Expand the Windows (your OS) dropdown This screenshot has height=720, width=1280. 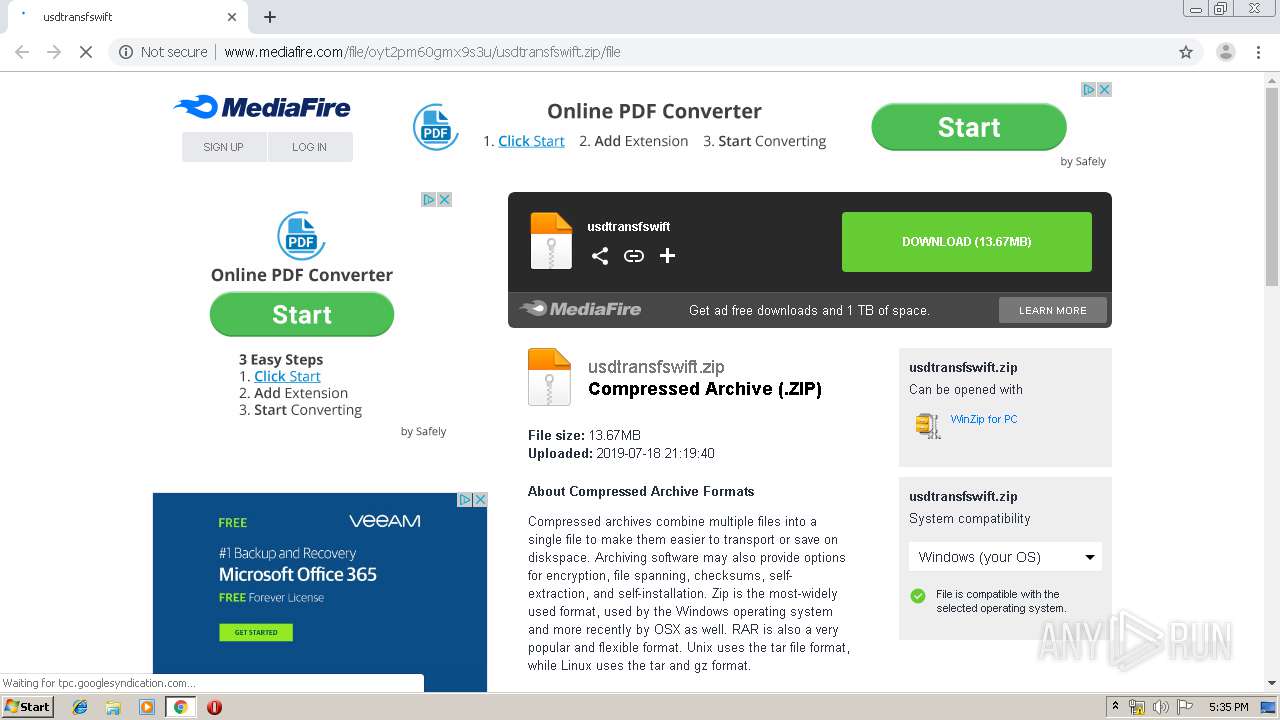[1005, 557]
